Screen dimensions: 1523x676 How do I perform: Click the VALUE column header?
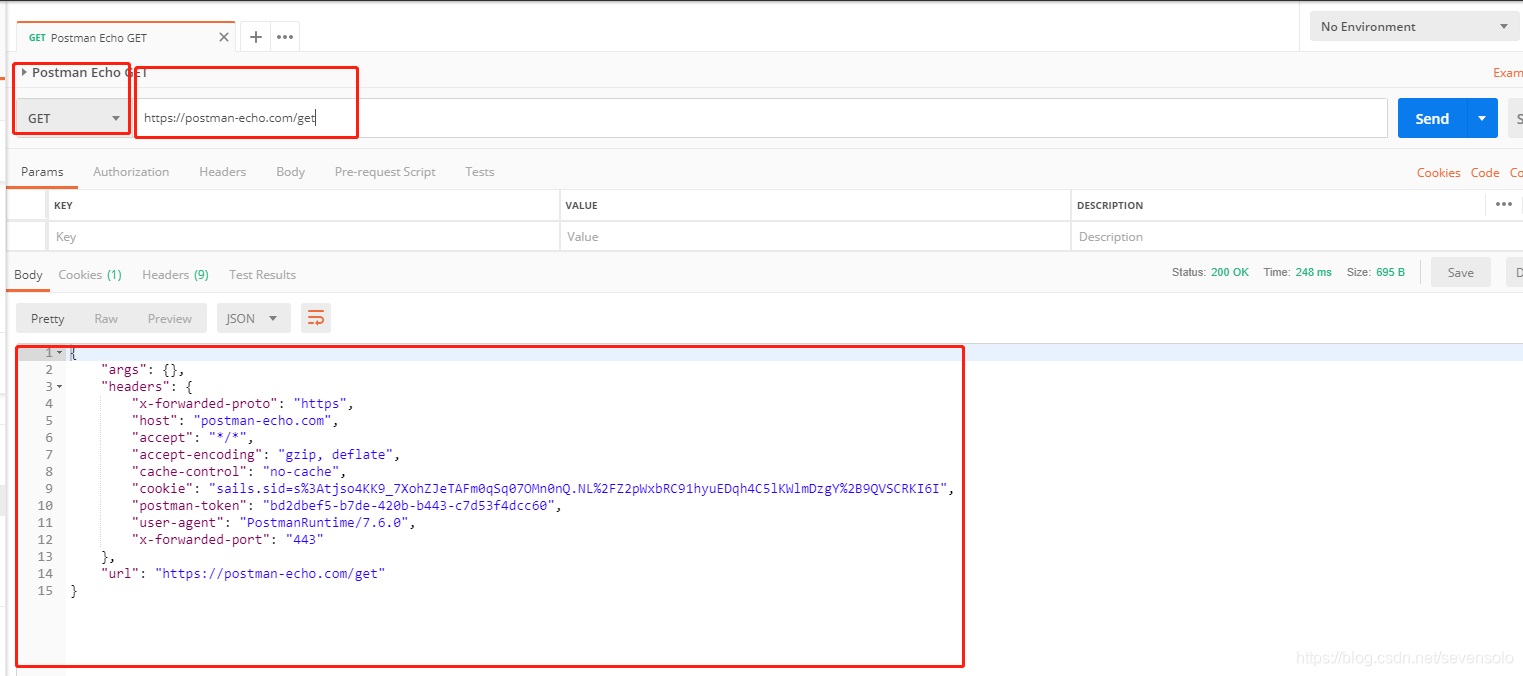point(581,205)
